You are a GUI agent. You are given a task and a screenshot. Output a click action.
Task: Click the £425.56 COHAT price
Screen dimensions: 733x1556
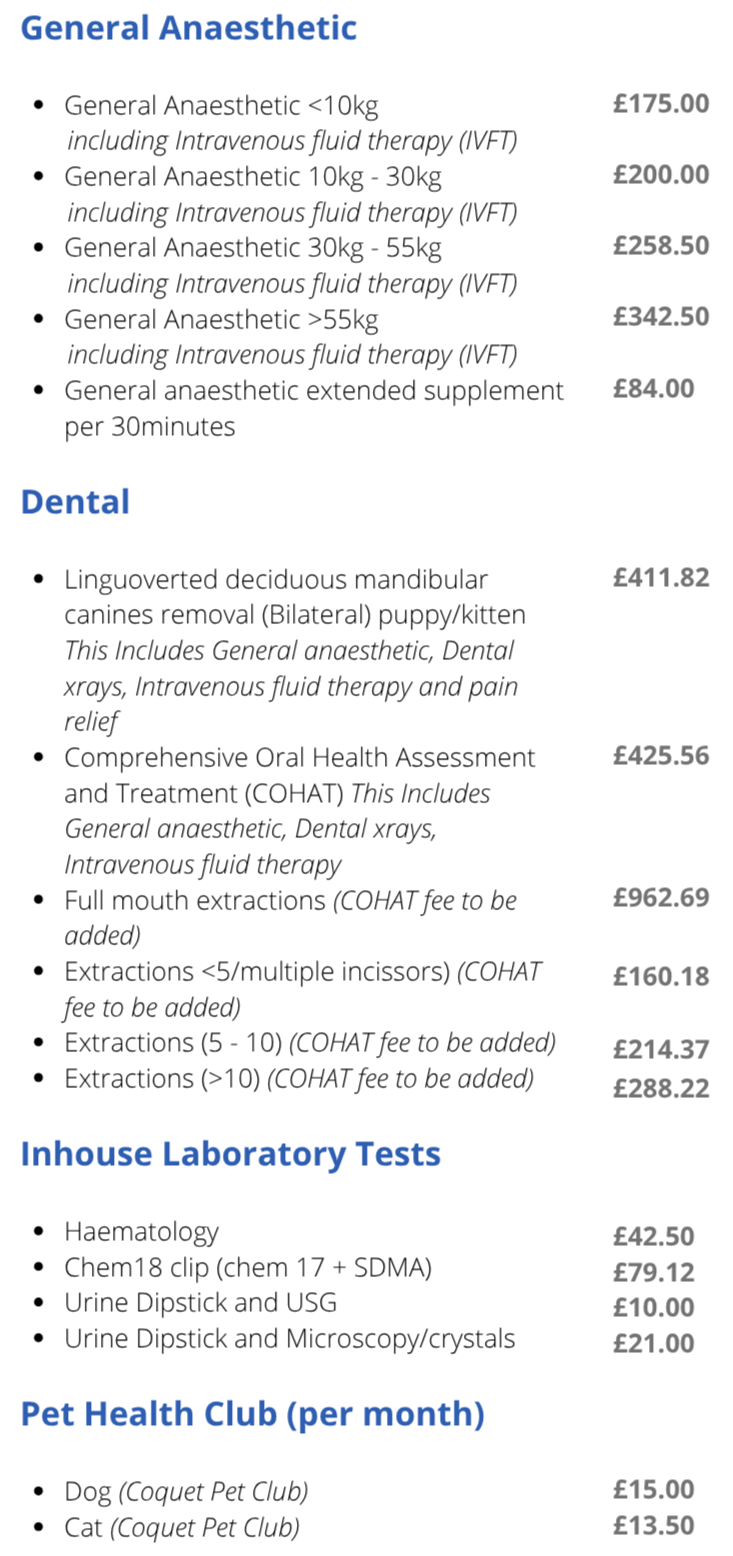pos(661,756)
